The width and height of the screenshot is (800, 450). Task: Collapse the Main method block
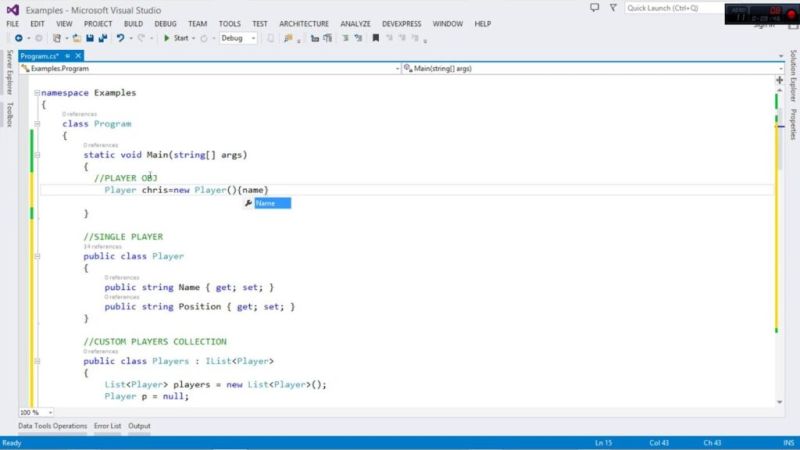tap(37, 155)
